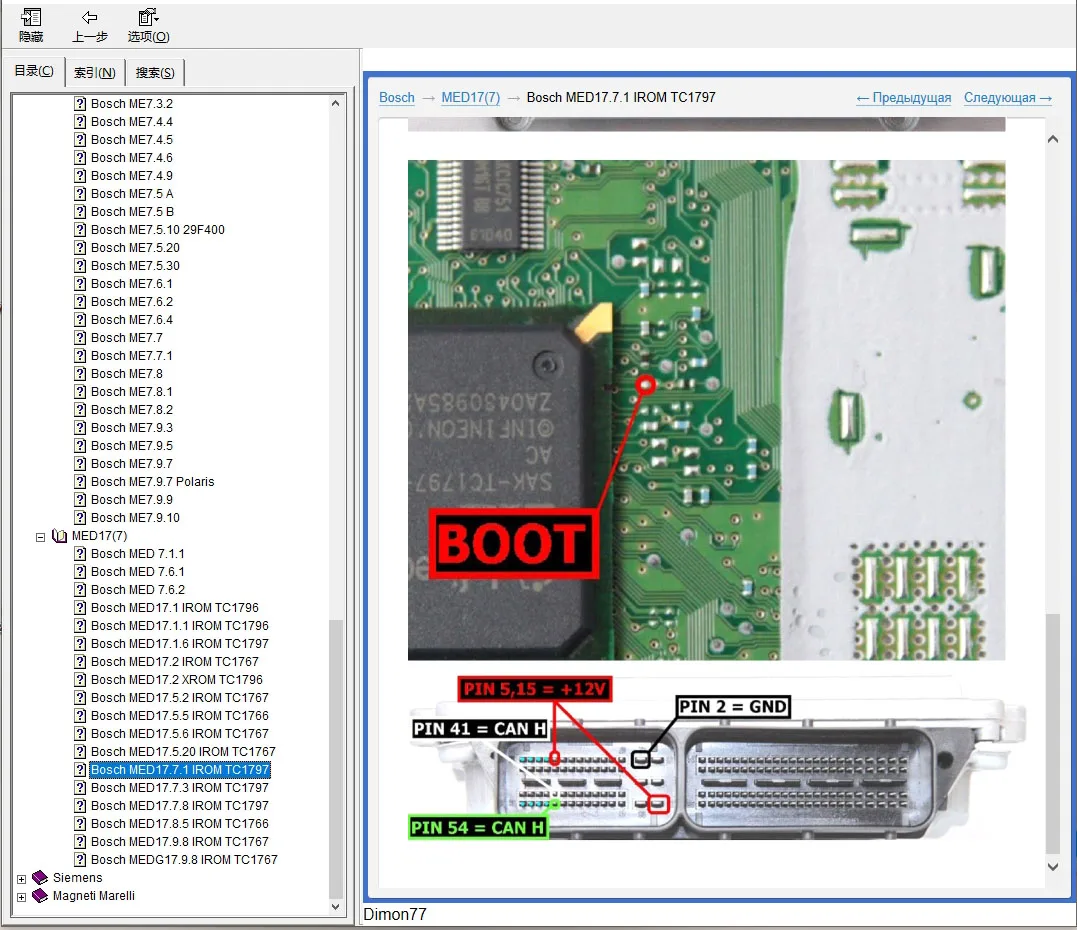Screen dimensions: 1077x930
Task: Go to the Следующая next page link
Action: coord(1007,97)
